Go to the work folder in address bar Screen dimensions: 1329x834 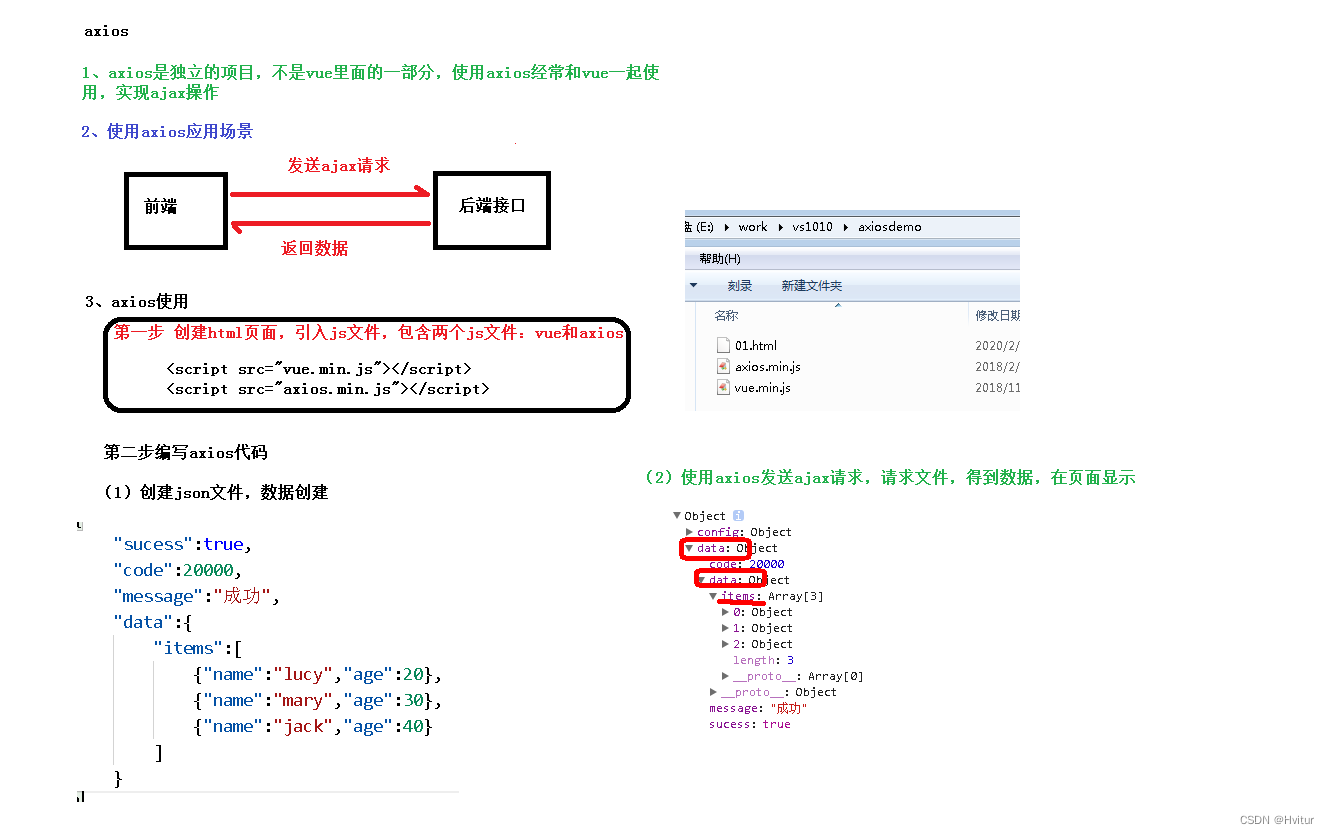coord(753,227)
